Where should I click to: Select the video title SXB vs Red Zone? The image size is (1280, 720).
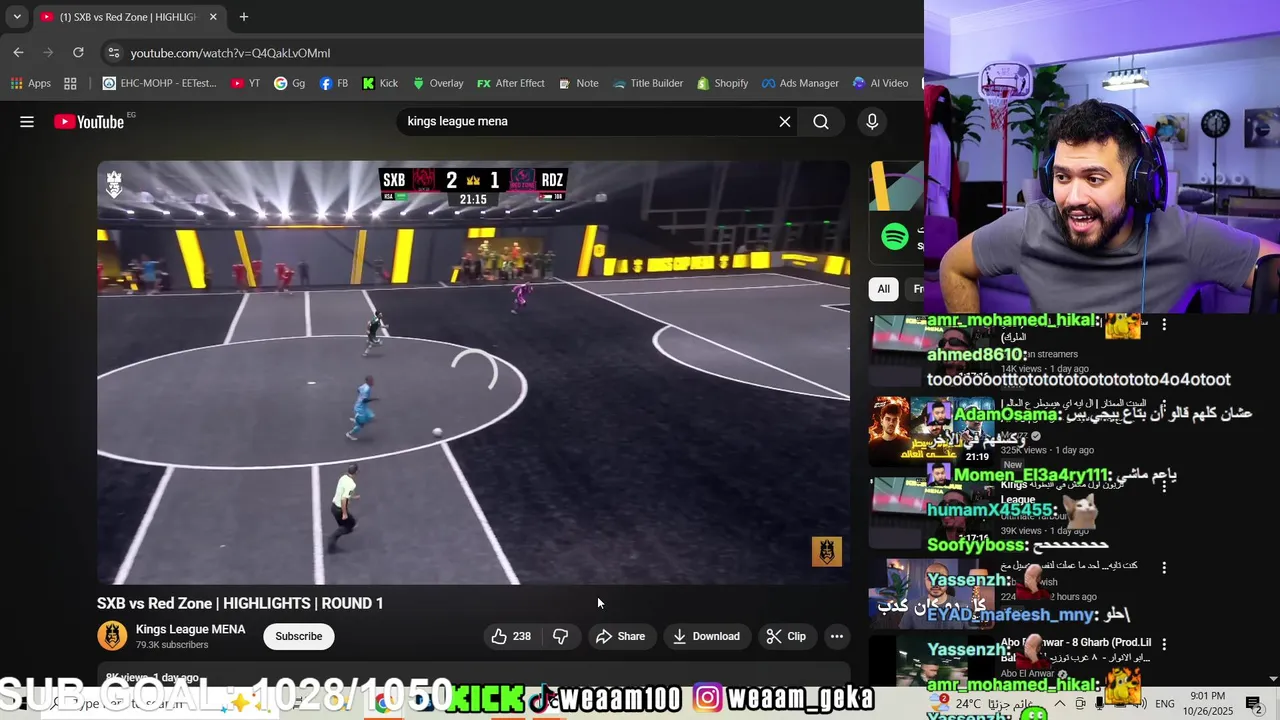pyautogui.click(x=240, y=603)
